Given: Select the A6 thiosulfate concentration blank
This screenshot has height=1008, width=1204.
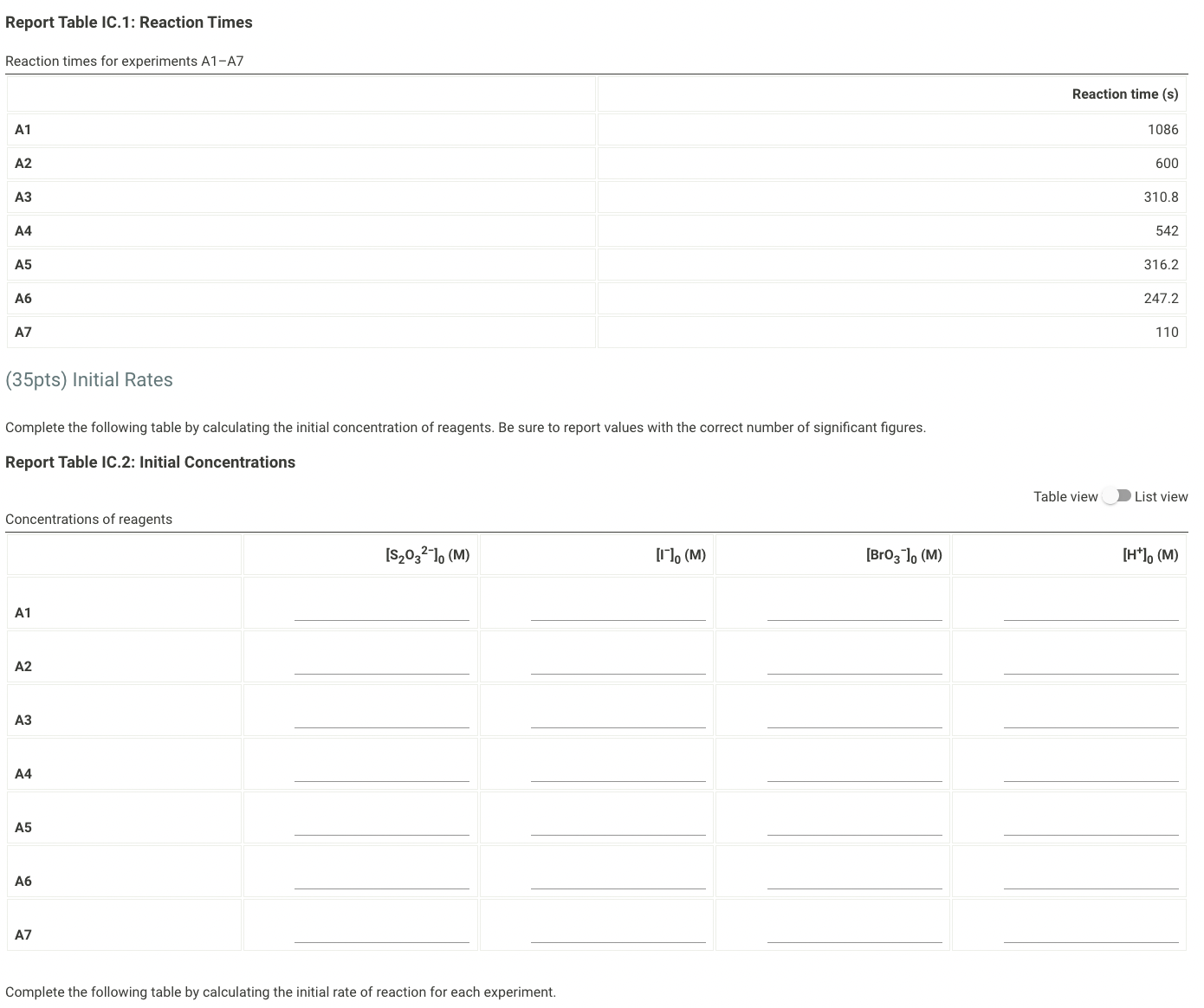Looking at the screenshot, I should click(x=382, y=878).
